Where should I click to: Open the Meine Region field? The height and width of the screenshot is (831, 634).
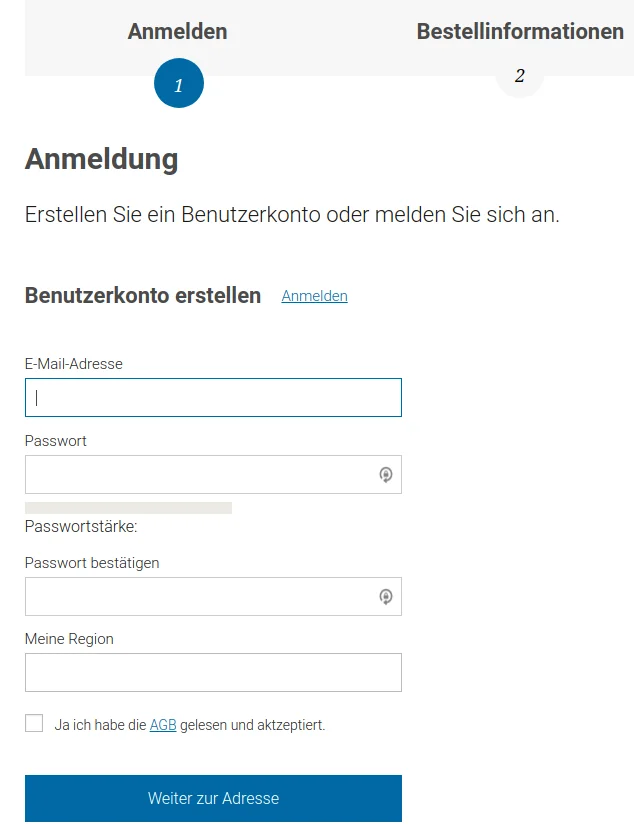click(213, 673)
